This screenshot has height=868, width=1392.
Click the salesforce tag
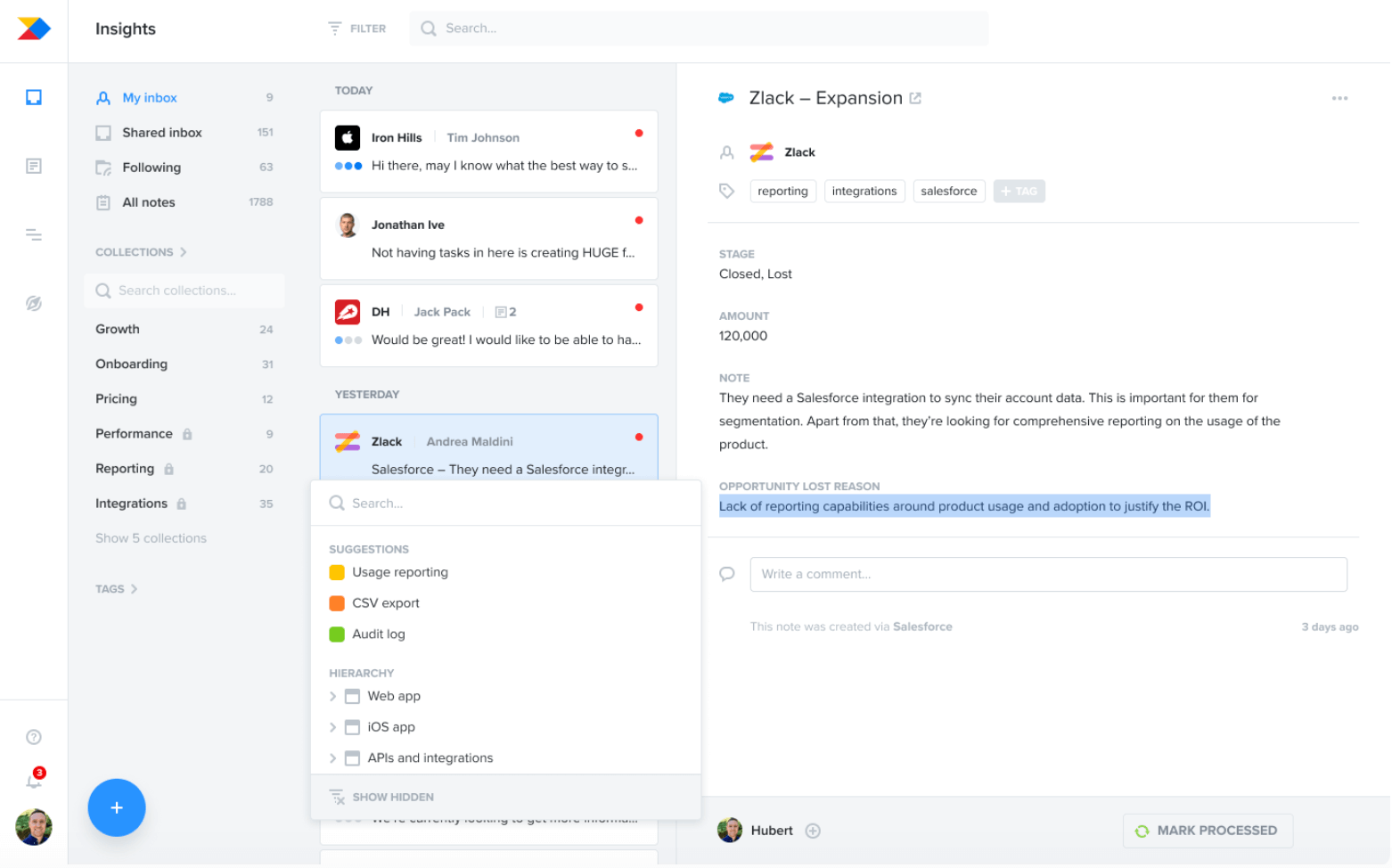(949, 191)
